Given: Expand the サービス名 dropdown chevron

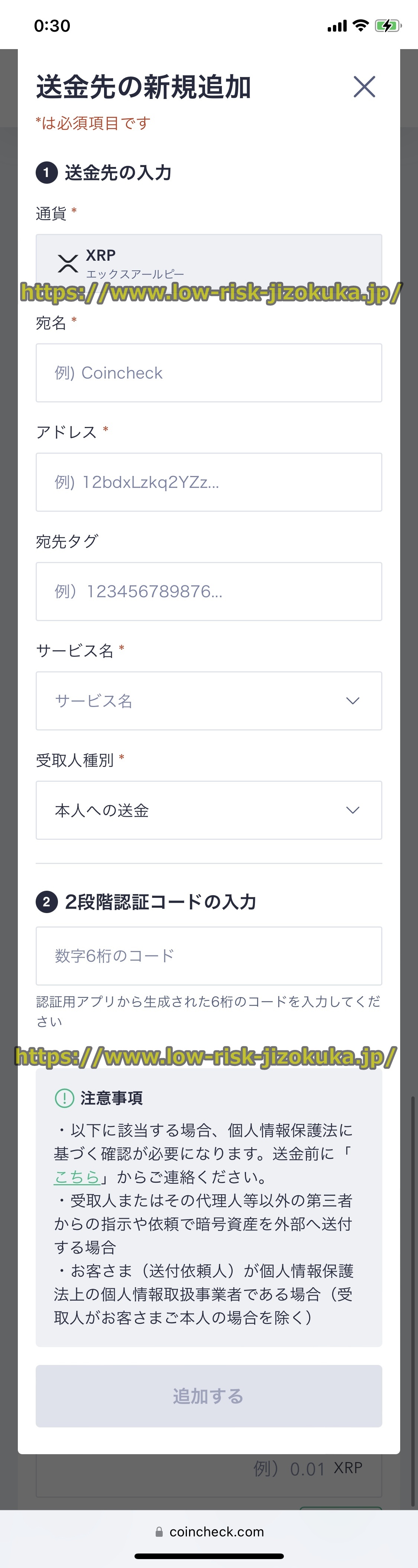Looking at the screenshot, I should (x=352, y=701).
